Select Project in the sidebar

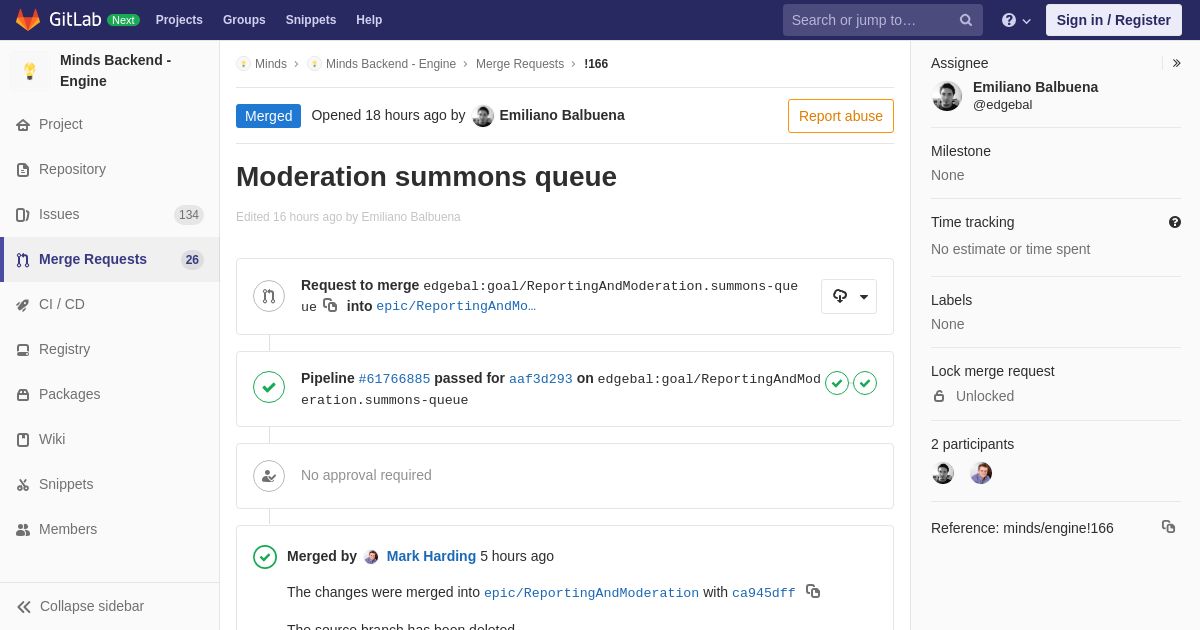pos(110,125)
